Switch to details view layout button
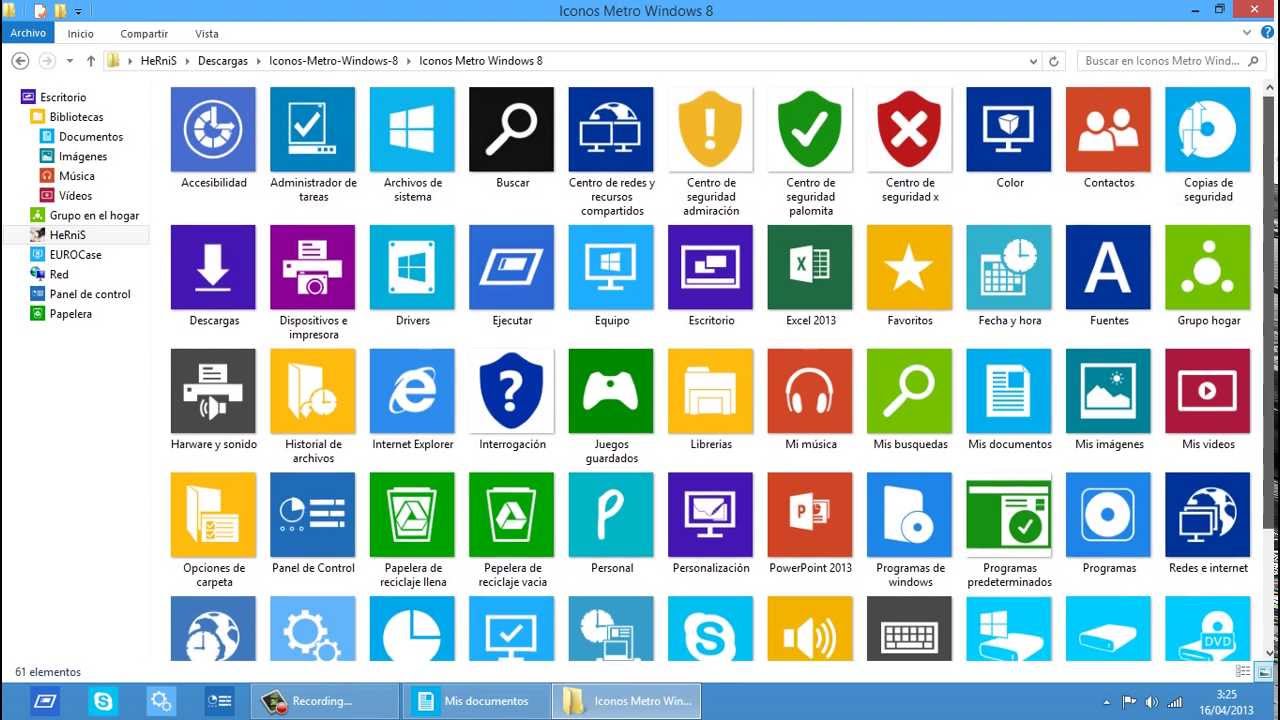This screenshot has height=720, width=1280. [x=1244, y=672]
